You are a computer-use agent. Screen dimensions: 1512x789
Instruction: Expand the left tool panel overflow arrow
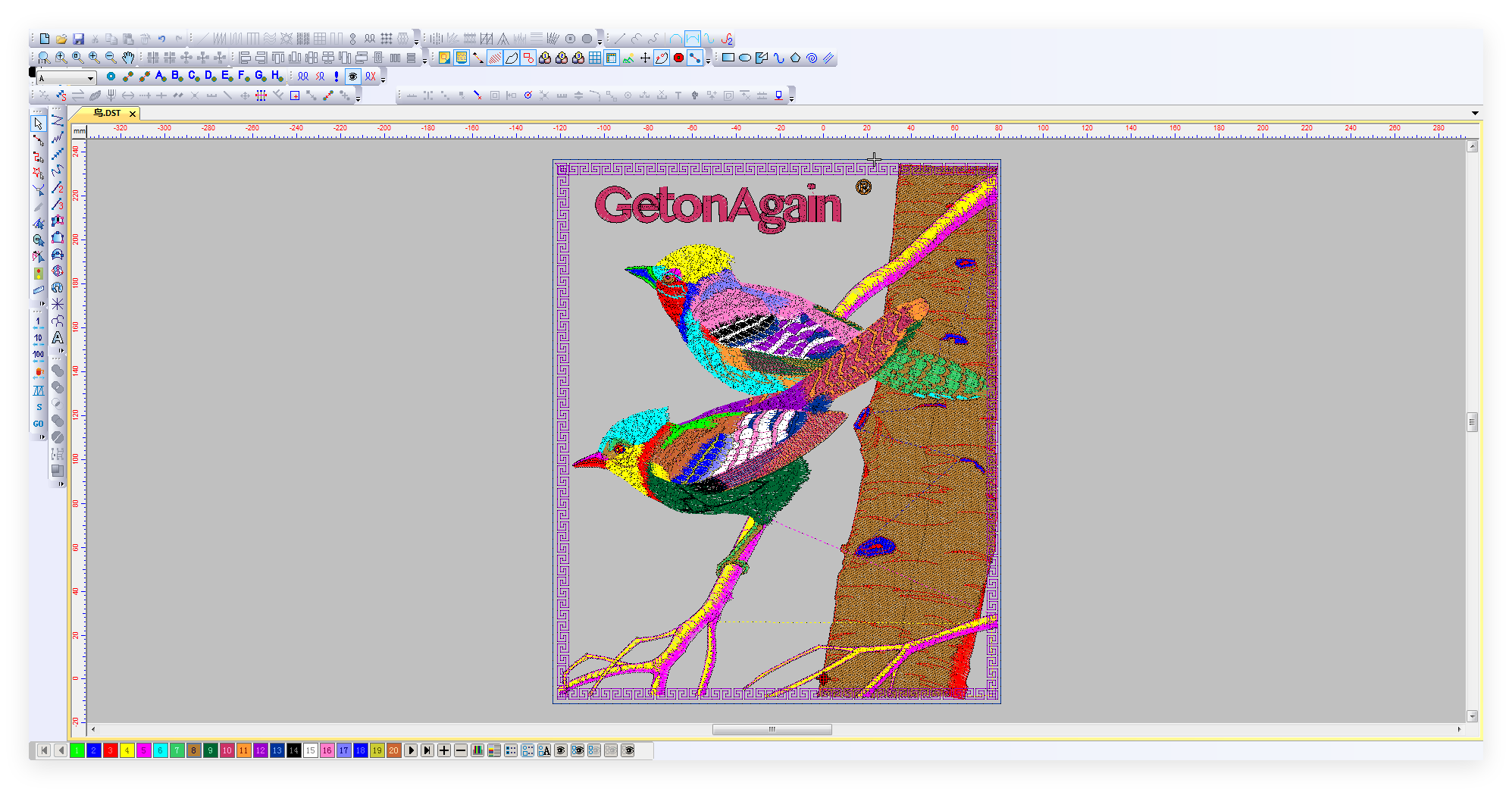(x=61, y=484)
